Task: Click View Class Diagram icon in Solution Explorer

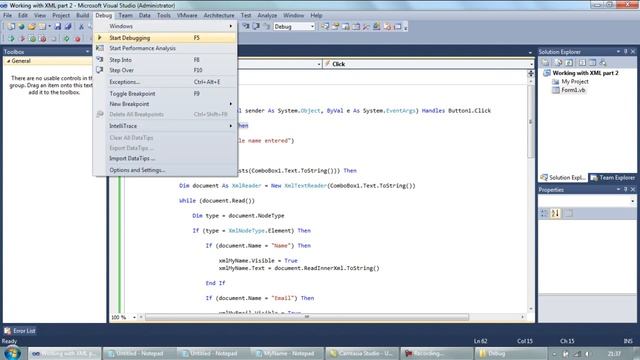Action: click(x=603, y=62)
